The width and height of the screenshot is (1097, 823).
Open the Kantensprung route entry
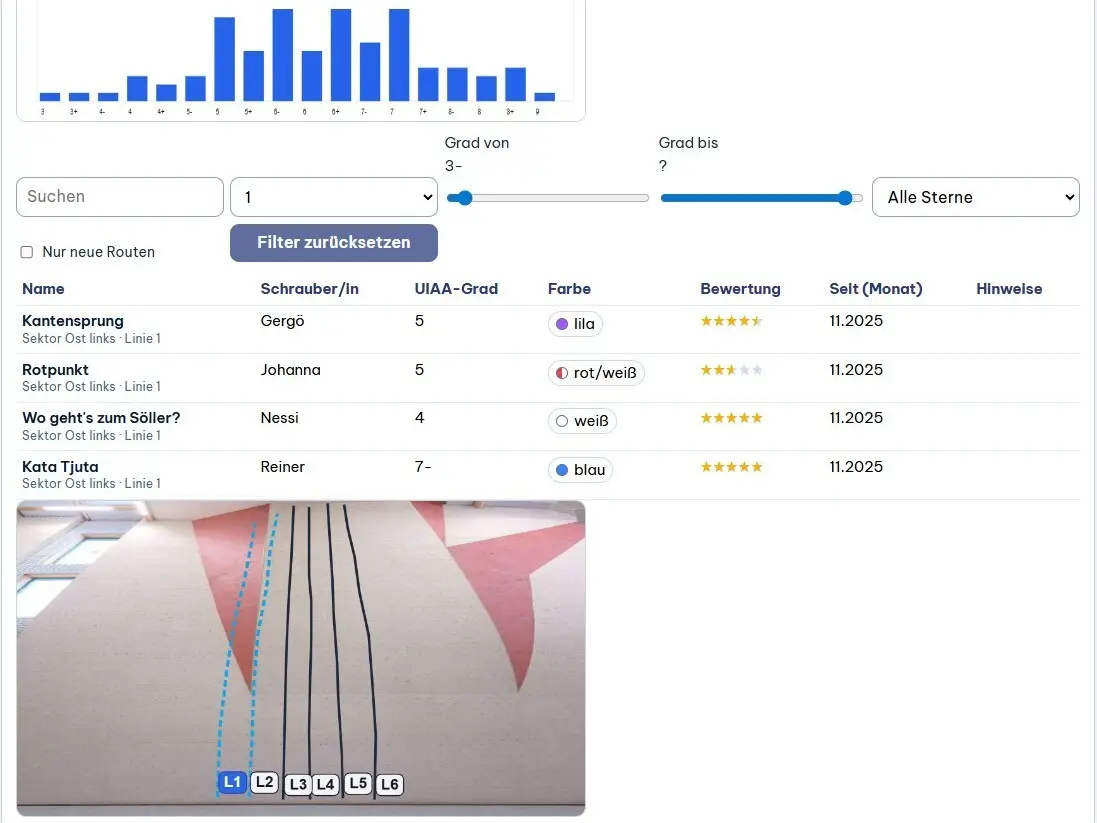coord(73,321)
